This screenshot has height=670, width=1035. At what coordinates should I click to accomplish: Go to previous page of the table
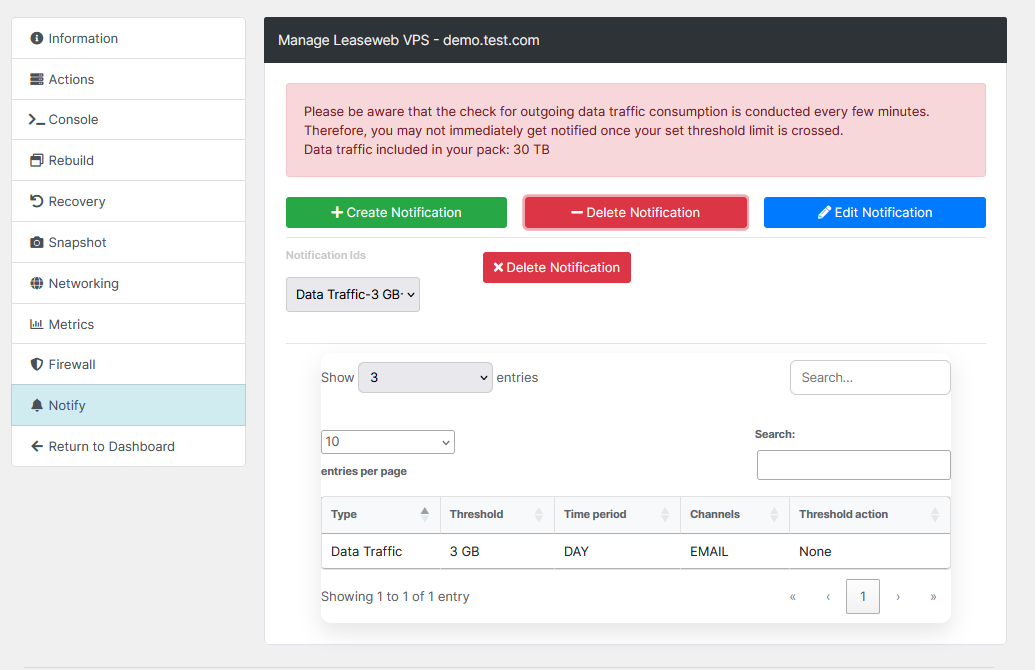click(828, 597)
